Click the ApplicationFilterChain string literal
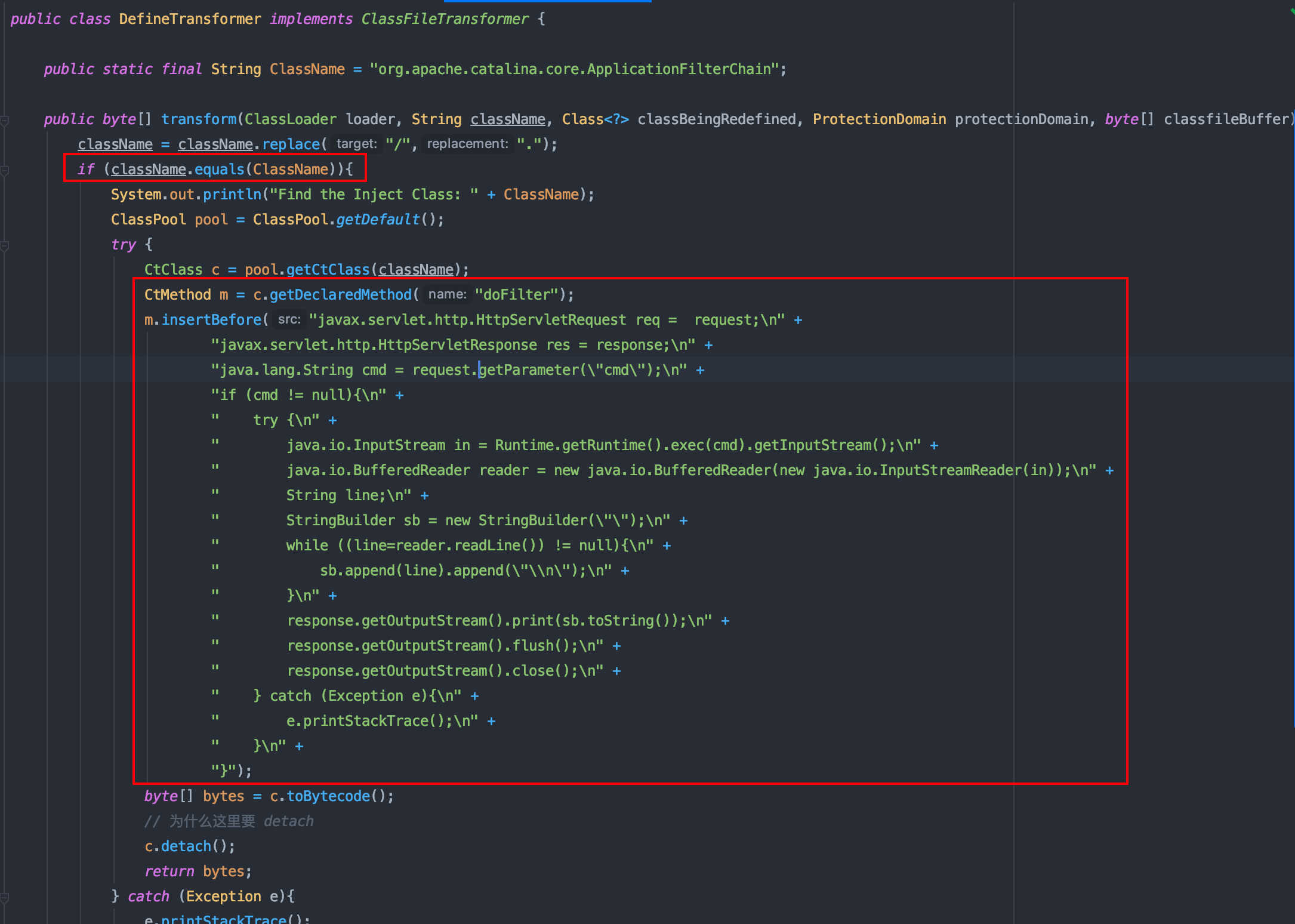The image size is (1295, 924). point(575,69)
